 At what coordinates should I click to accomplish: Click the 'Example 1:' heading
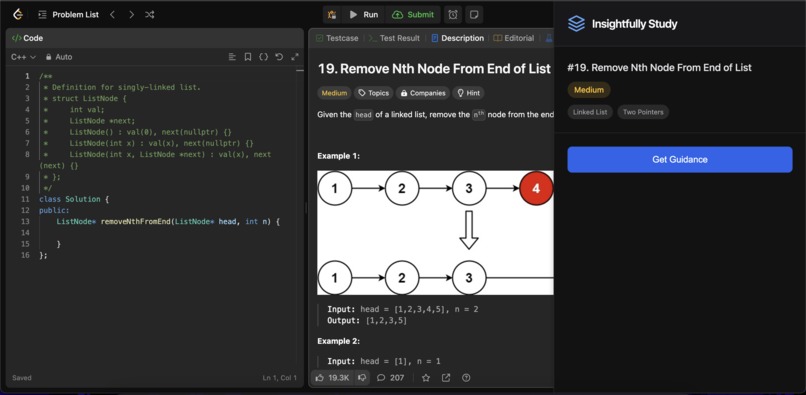pos(338,156)
